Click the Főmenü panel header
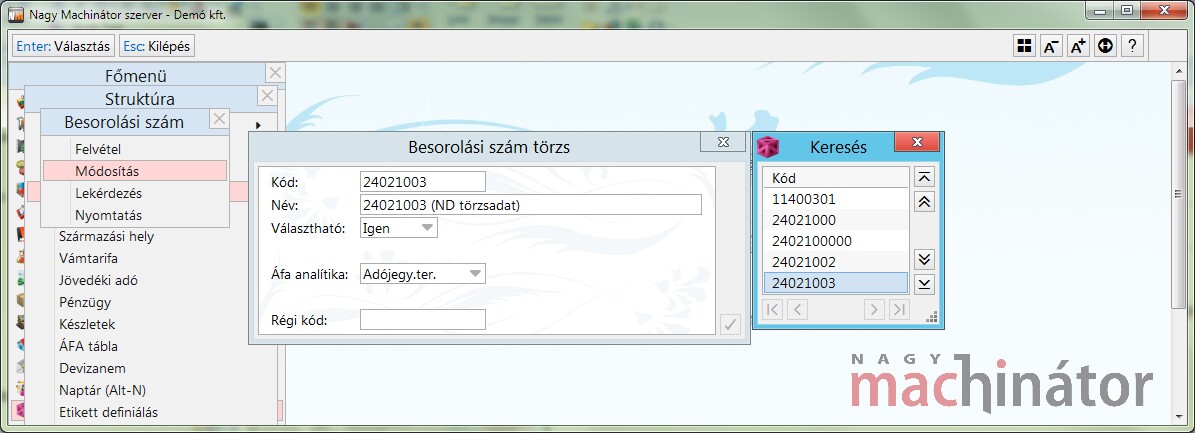 click(x=136, y=75)
